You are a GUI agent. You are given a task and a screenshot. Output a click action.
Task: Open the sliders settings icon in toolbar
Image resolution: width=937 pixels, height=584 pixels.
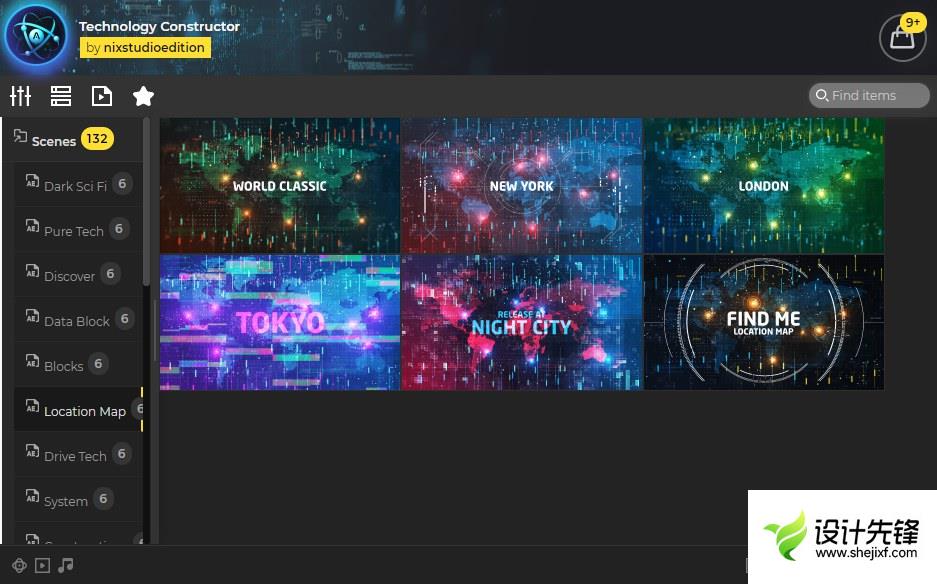click(21, 96)
